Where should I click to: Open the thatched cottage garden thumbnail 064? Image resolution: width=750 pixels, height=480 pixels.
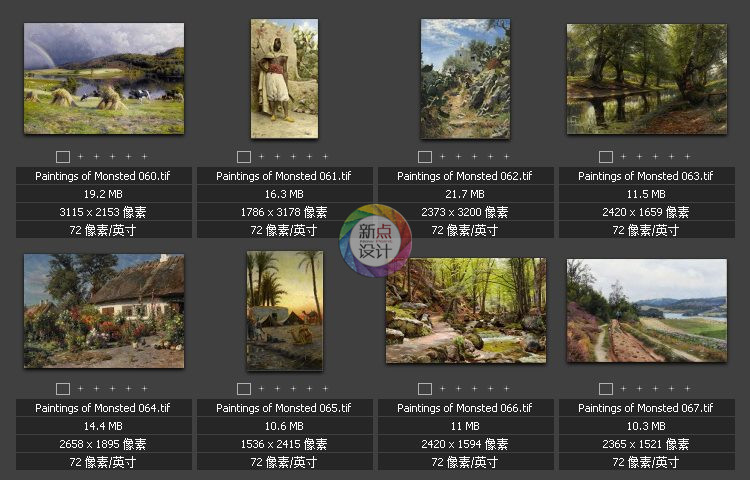[104, 311]
